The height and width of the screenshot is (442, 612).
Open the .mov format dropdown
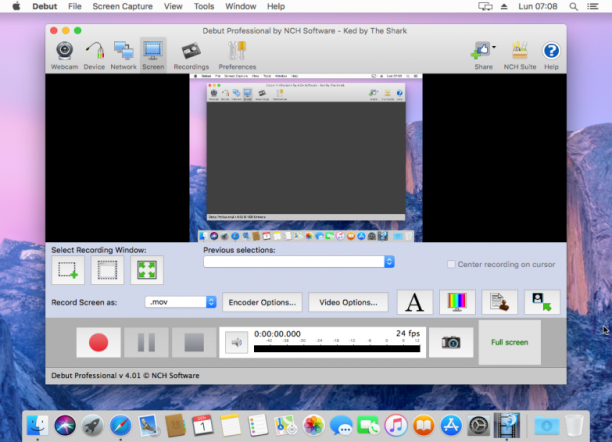pos(181,302)
